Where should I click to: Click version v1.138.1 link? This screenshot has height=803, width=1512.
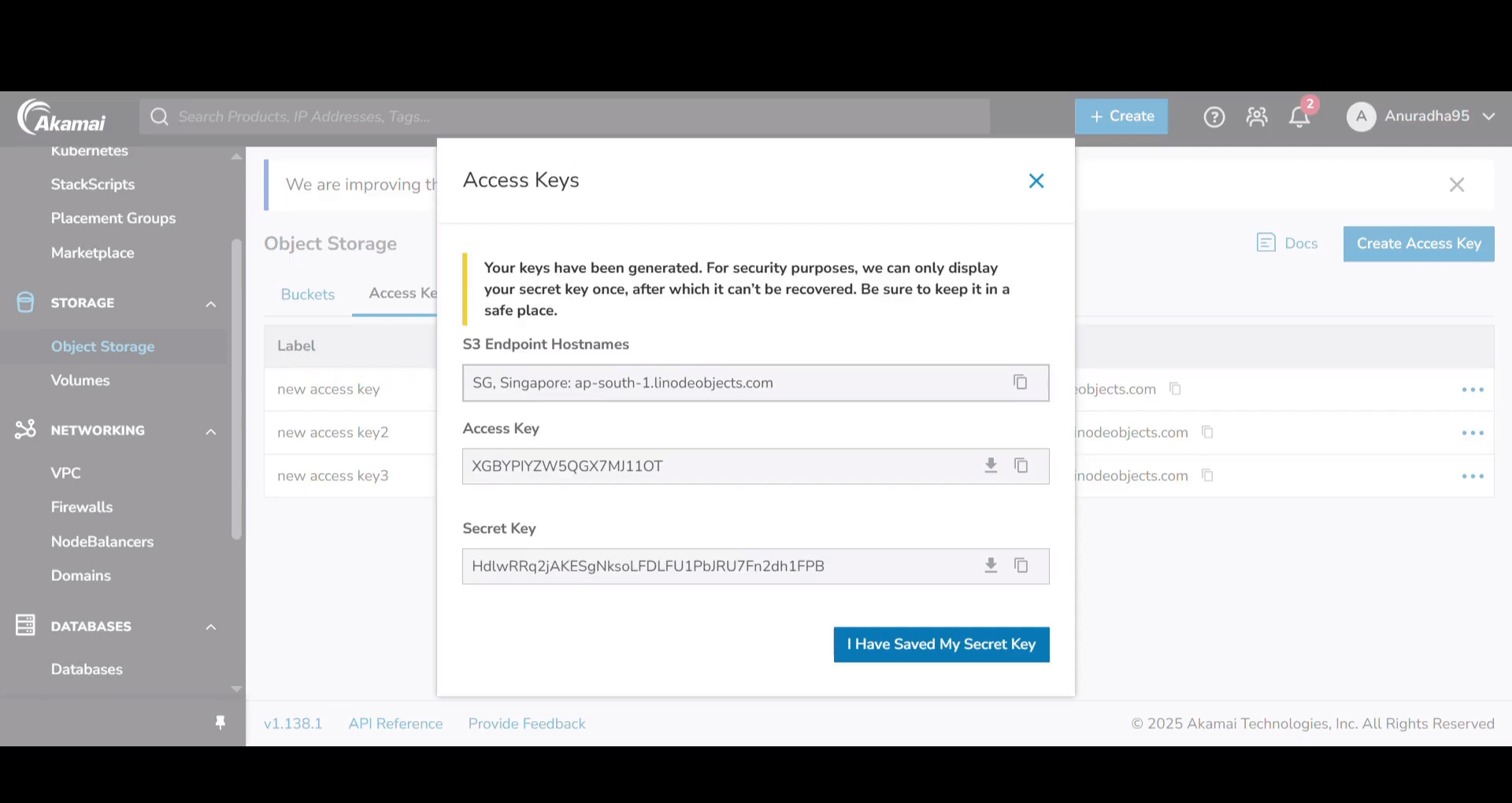click(x=293, y=723)
